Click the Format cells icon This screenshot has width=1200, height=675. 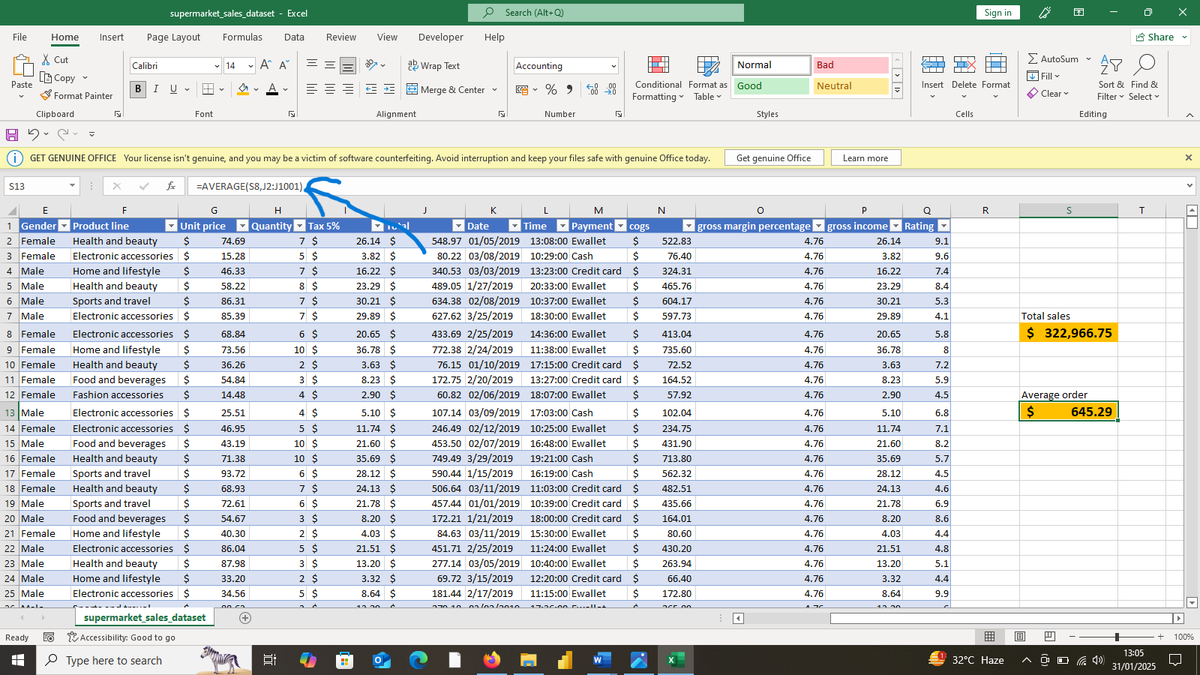click(x=996, y=65)
